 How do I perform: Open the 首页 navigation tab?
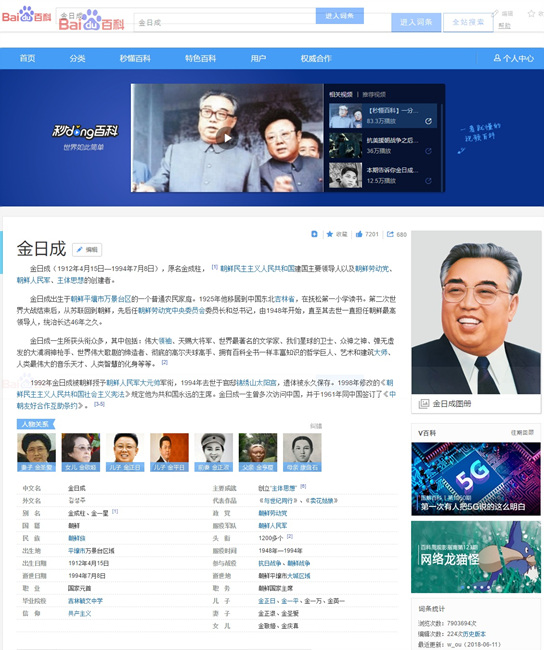[27, 58]
